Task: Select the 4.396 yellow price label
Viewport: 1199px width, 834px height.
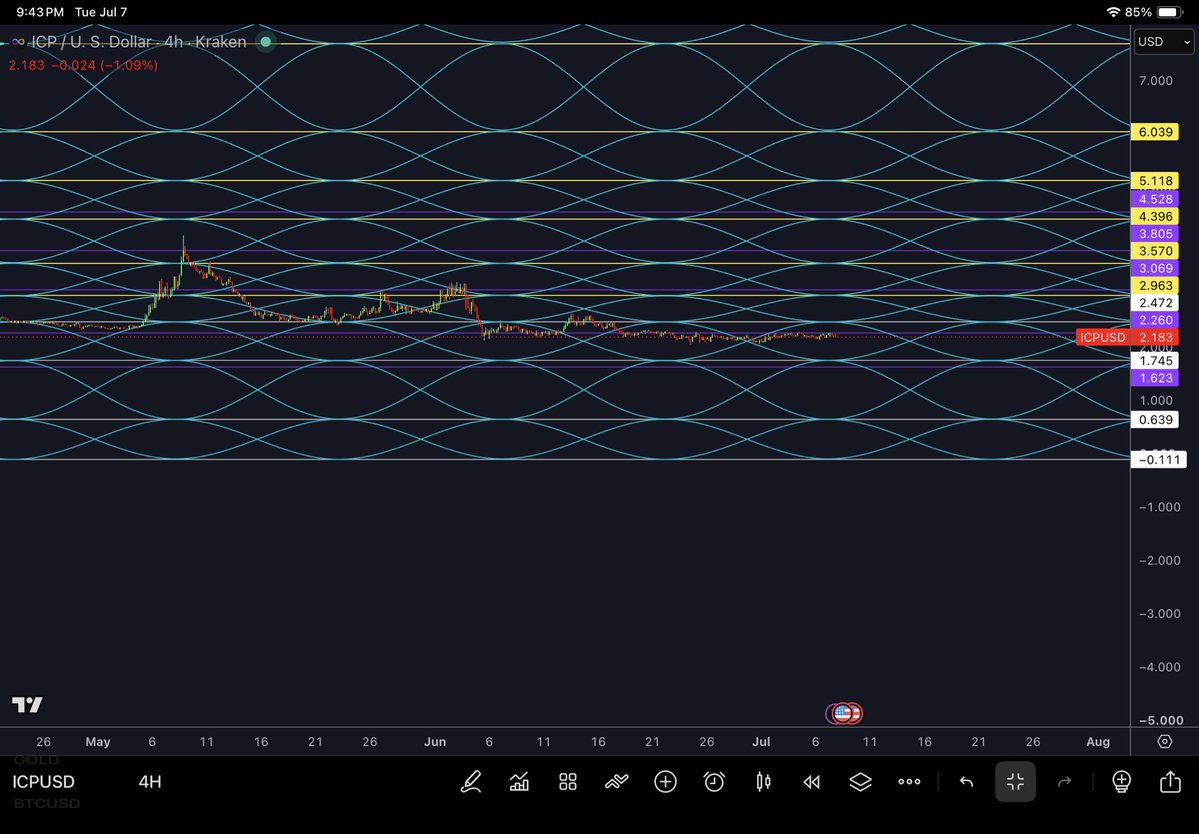Action: pos(1155,216)
